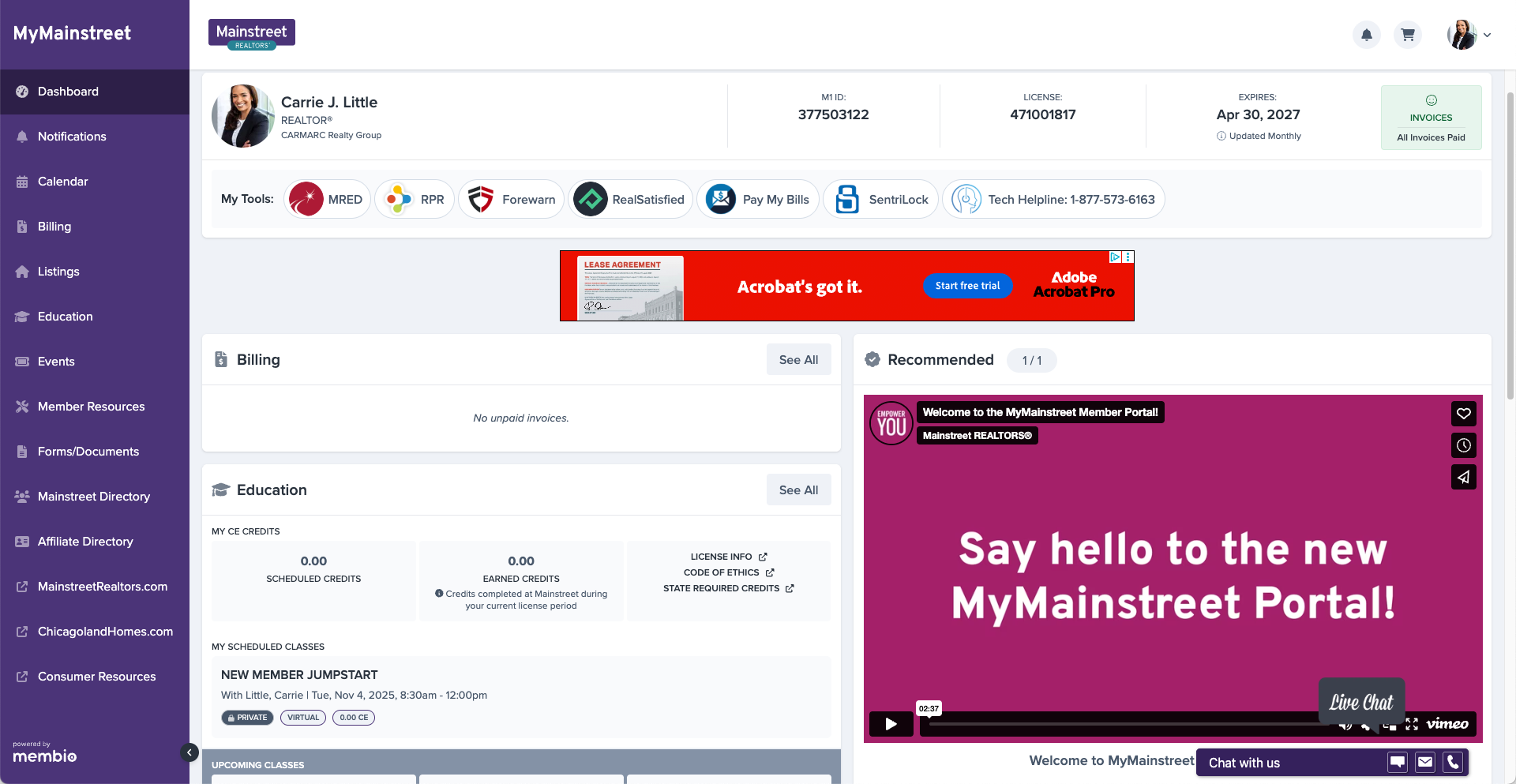Open the Invoices status card

(1431, 118)
